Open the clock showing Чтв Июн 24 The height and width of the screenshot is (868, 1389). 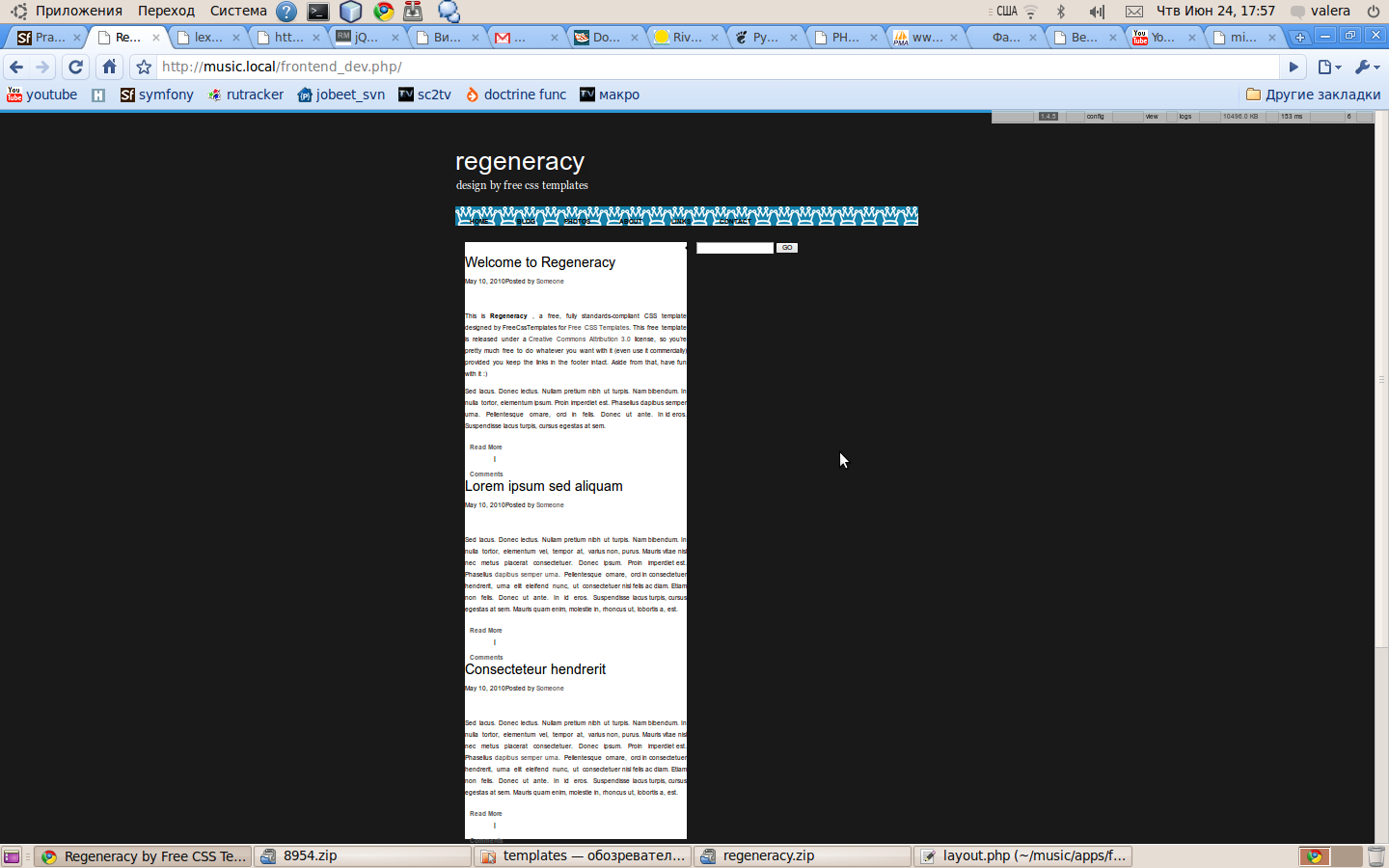click(1215, 11)
